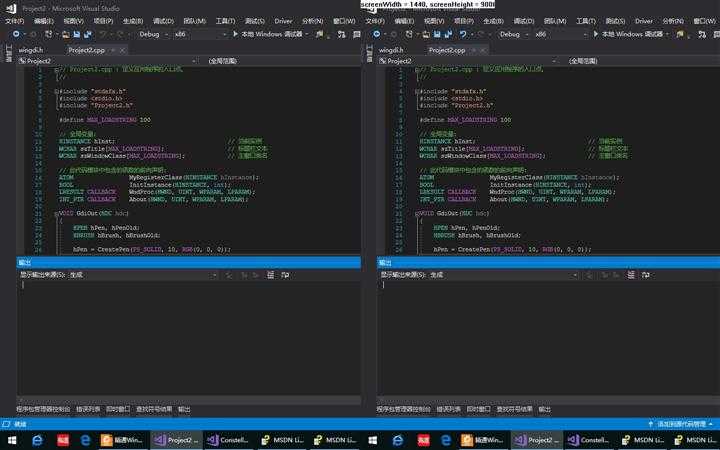Image resolution: width=720 pixels, height=450 pixels.
Task: Click yellow icon after debugger button, left window
Action: click(x=320, y=34)
